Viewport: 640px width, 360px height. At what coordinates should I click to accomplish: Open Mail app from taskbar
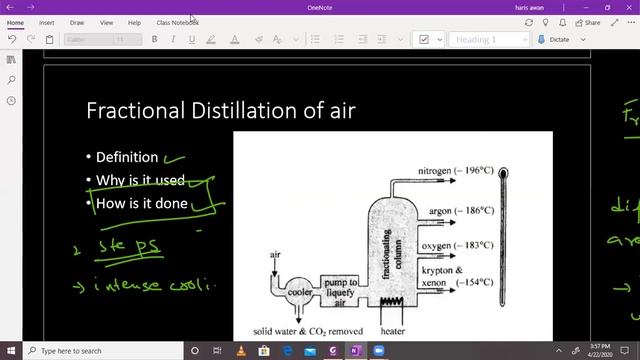(310, 351)
